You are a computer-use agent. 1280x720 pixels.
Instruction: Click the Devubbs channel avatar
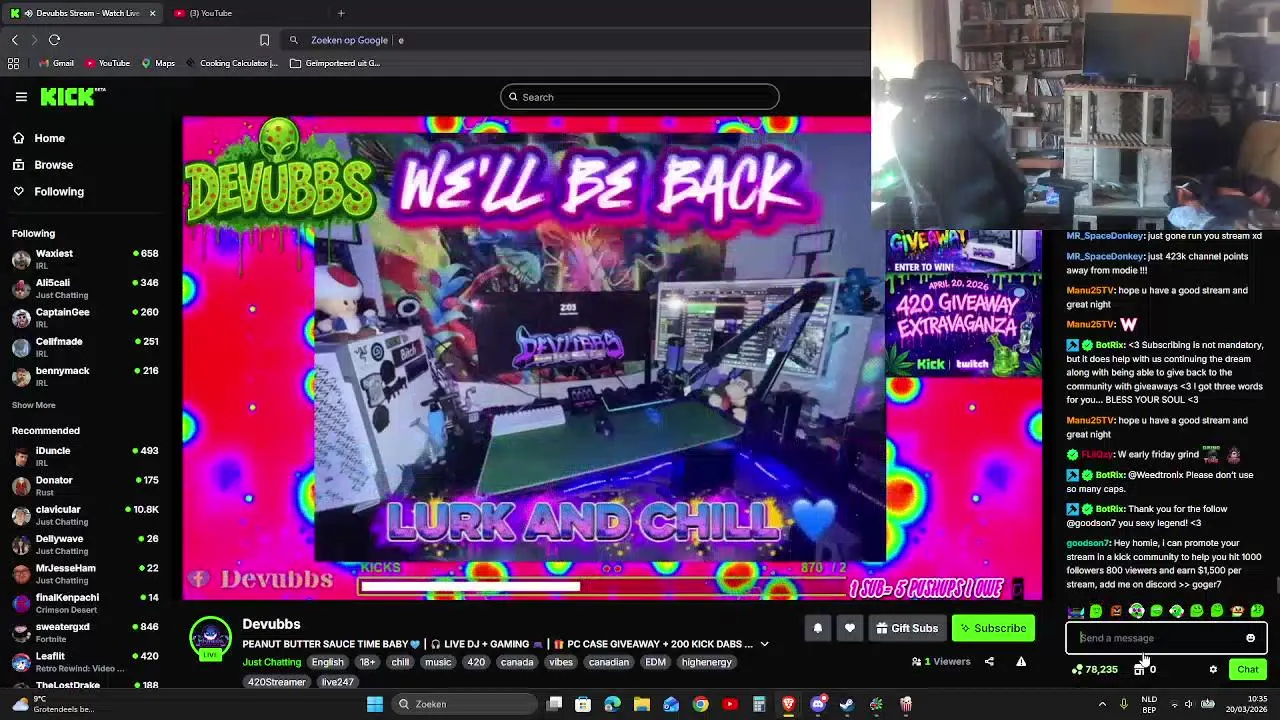click(210, 638)
